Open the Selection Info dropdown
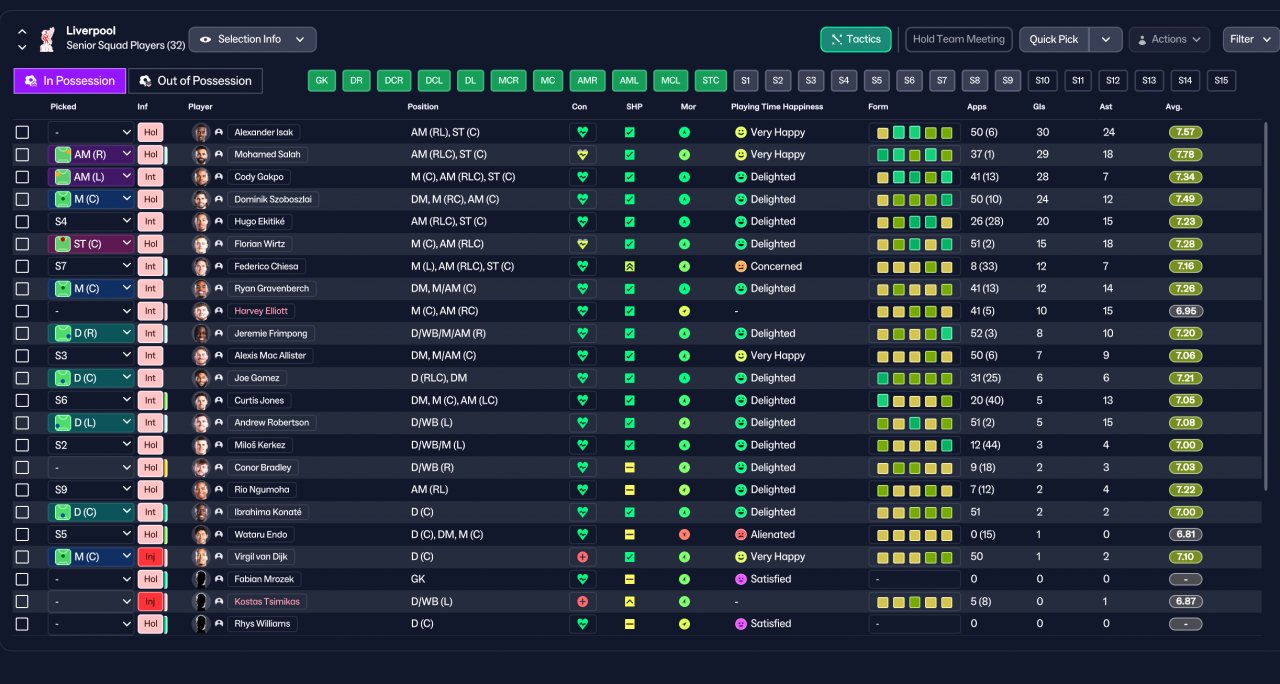 (253, 39)
